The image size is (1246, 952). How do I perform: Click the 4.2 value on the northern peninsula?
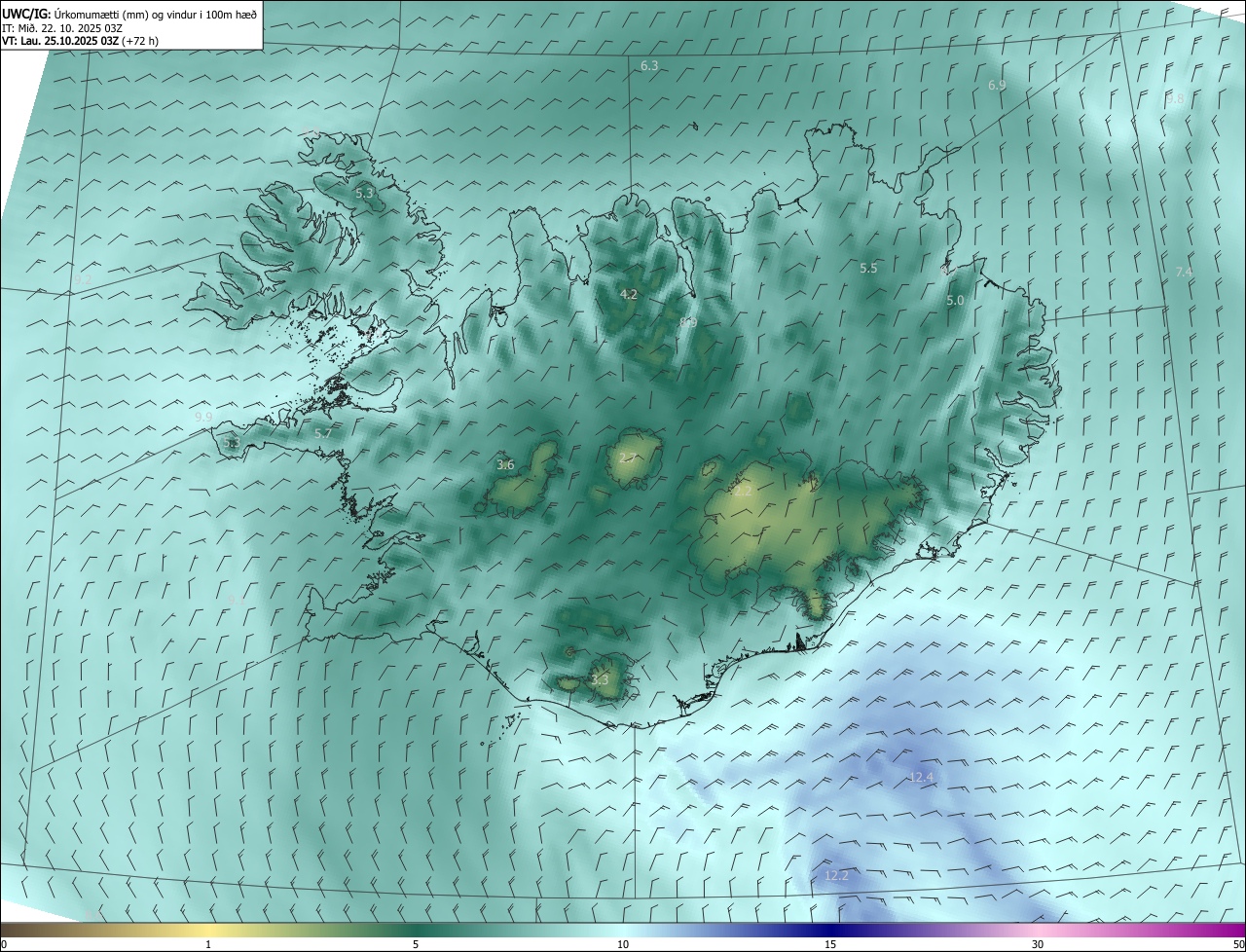click(629, 294)
